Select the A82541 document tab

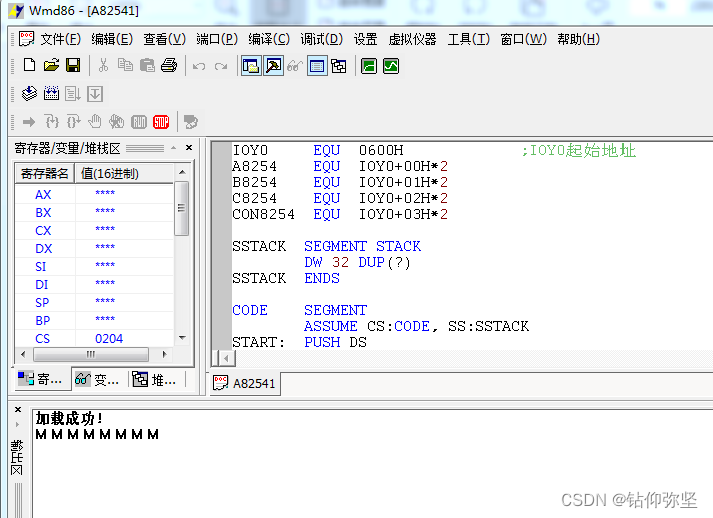245,383
